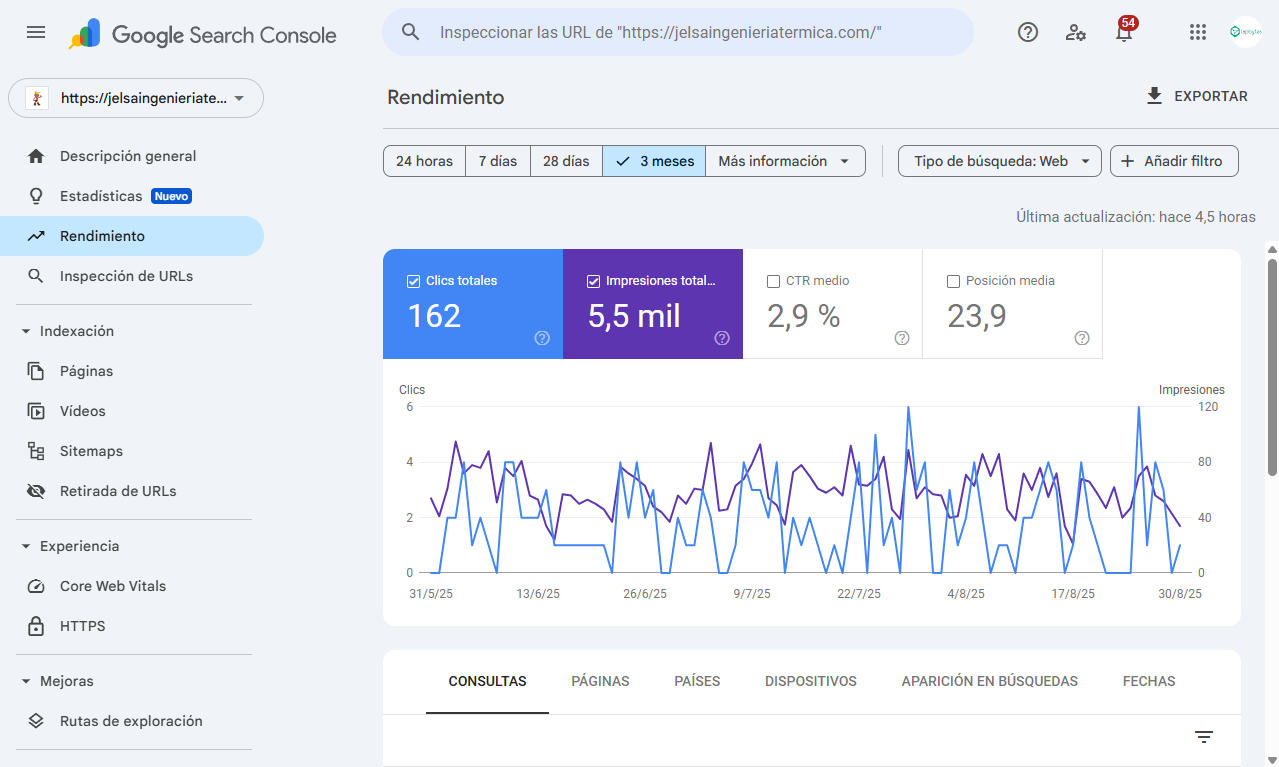Uncheck the Clics totales checkbox
The image size is (1279, 767).
point(413,281)
